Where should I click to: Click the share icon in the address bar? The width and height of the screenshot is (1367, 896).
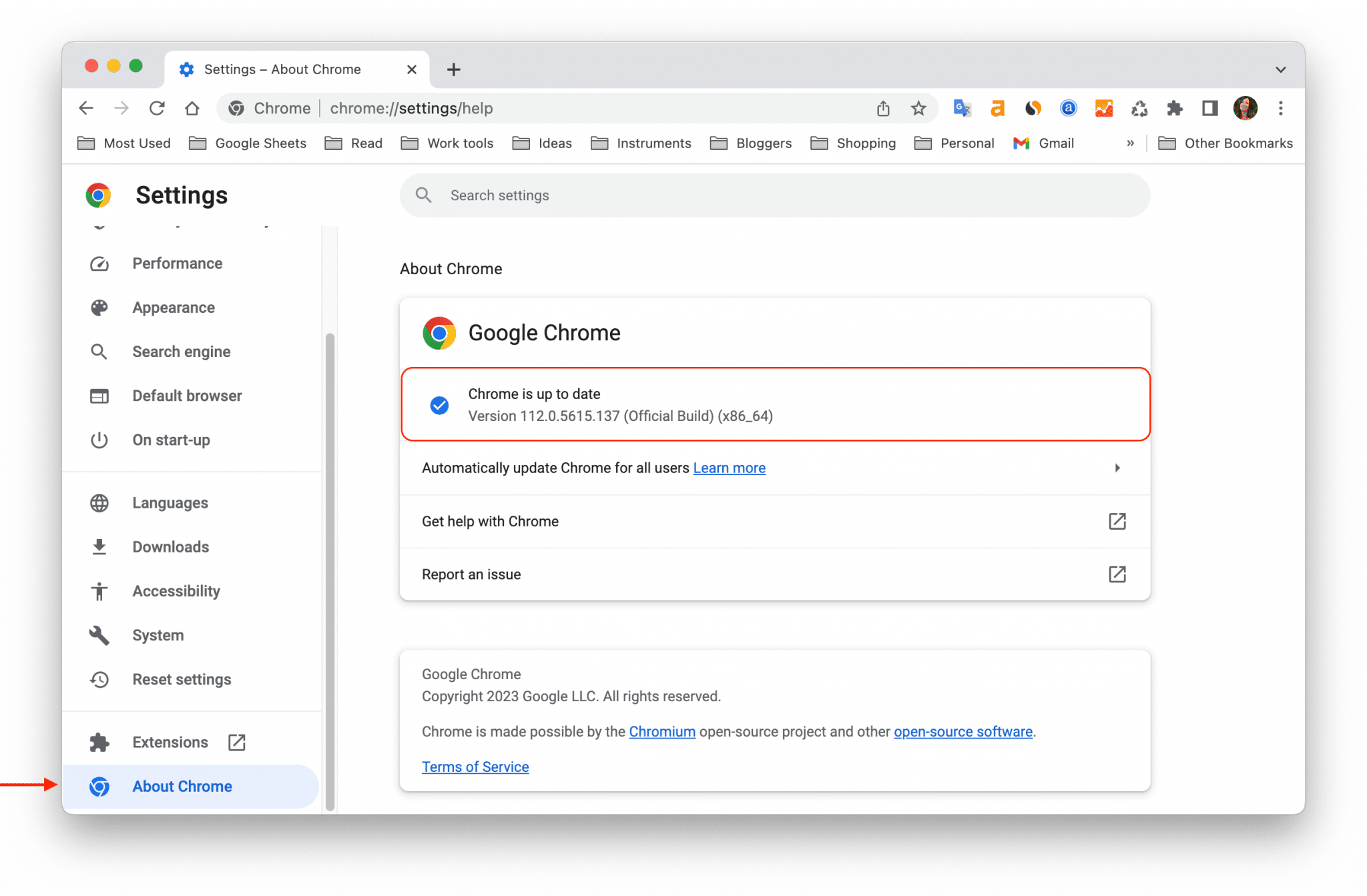click(x=883, y=108)
